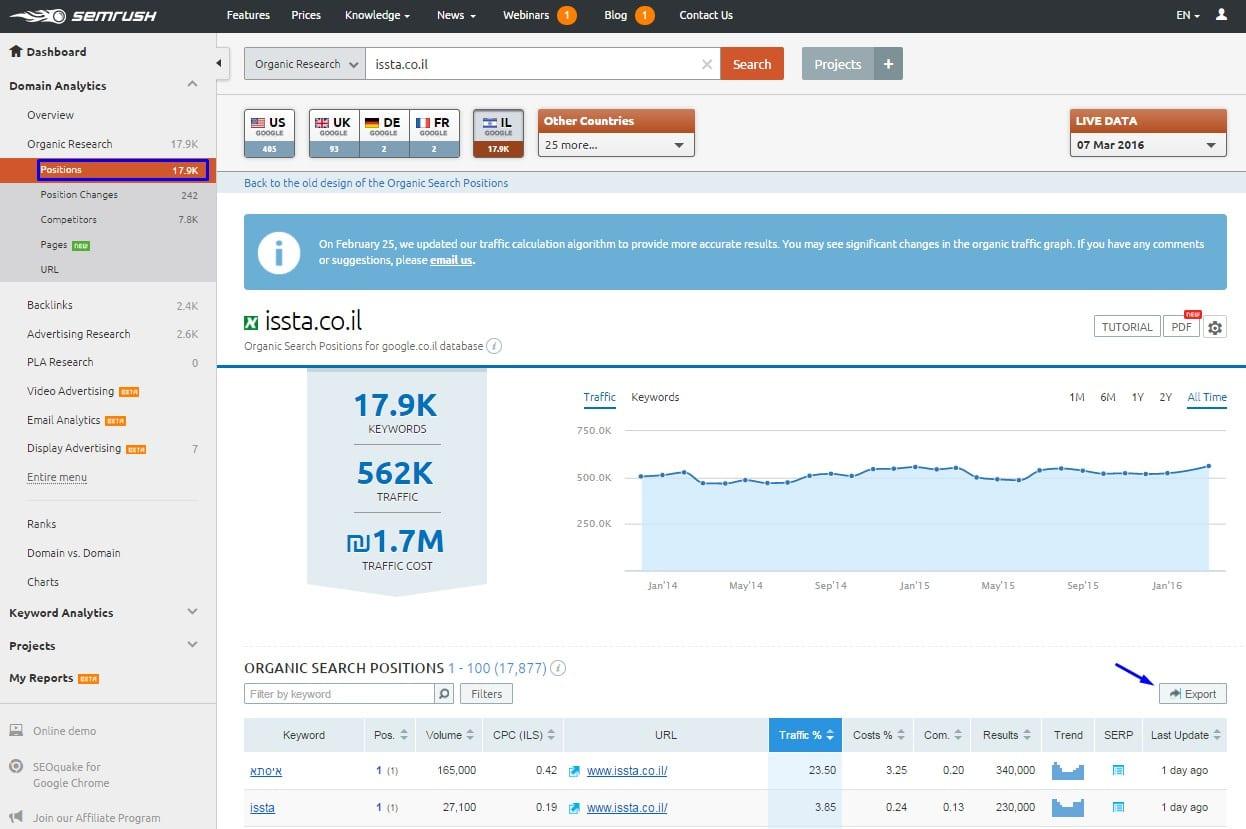Screen dimensions: 1246x829
Task: Open Live Data date dropdown
Action: click(x=1148, y=145)
